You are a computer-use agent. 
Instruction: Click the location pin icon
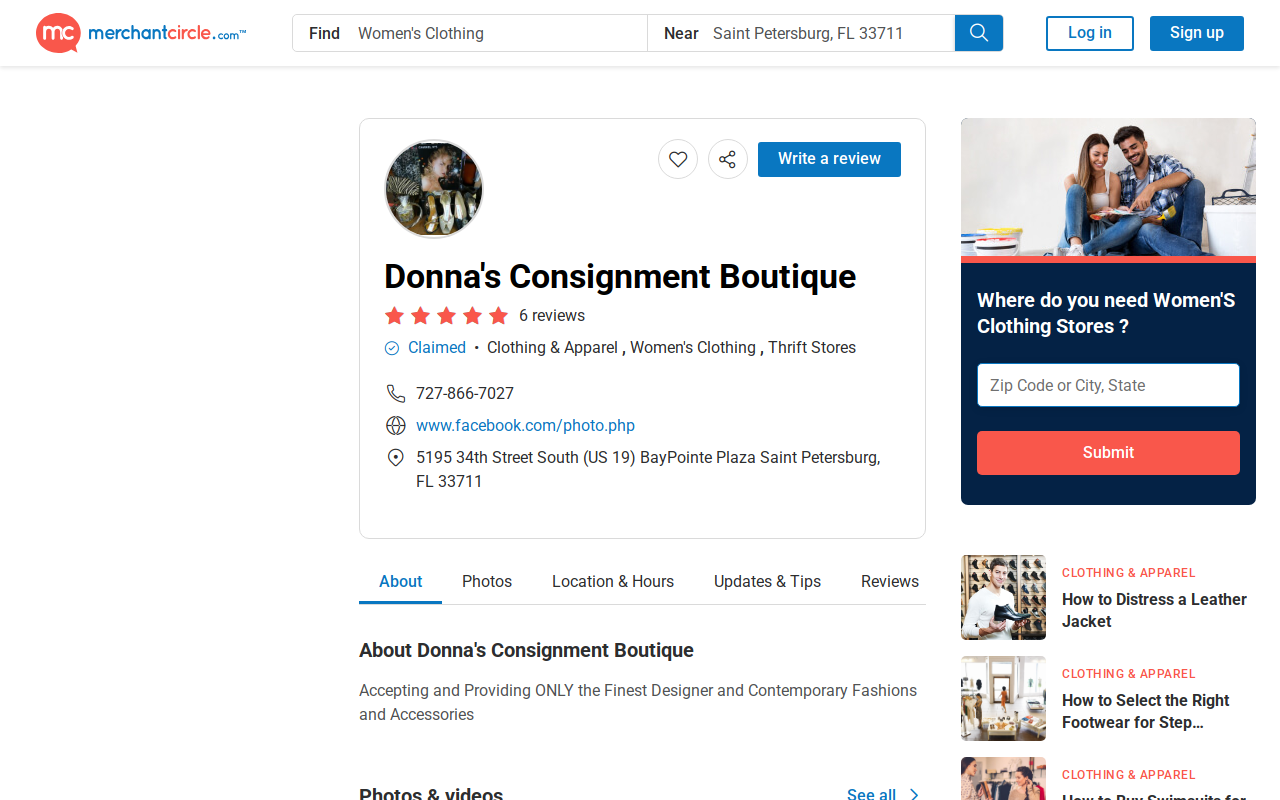[396, 457]
